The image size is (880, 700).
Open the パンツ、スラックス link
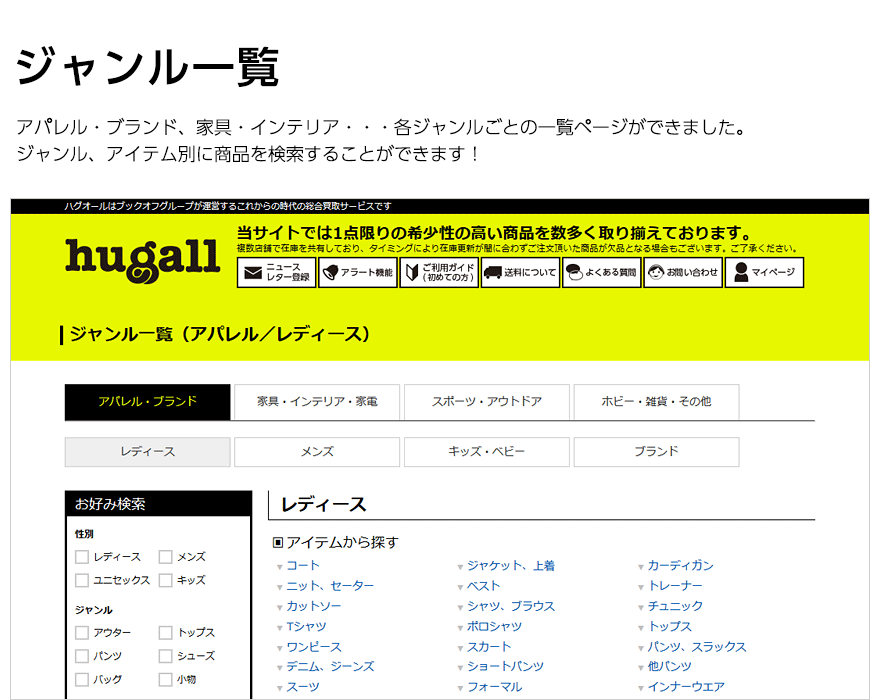click(697, 647)
